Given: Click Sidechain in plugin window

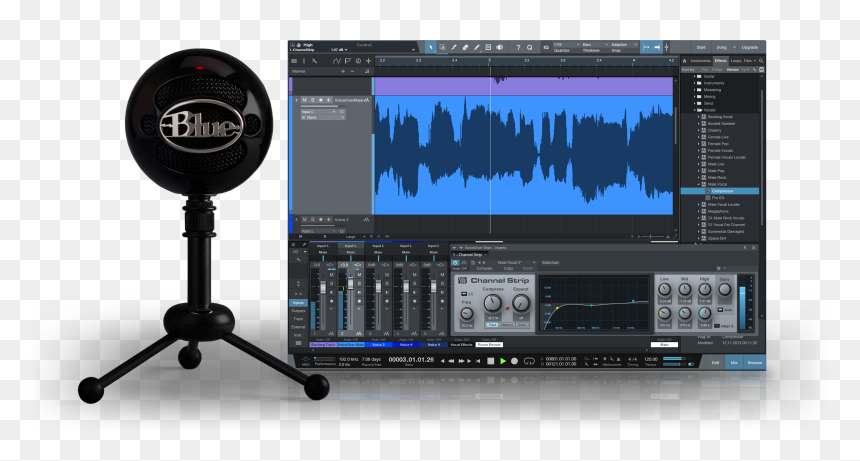Looking at the screenshot, I should [x=551, y=263].
